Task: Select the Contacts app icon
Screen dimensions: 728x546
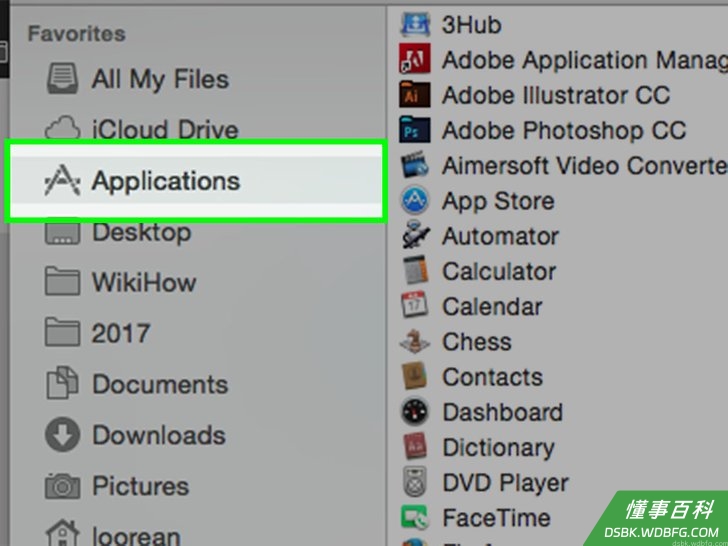Action: [415, 376]
